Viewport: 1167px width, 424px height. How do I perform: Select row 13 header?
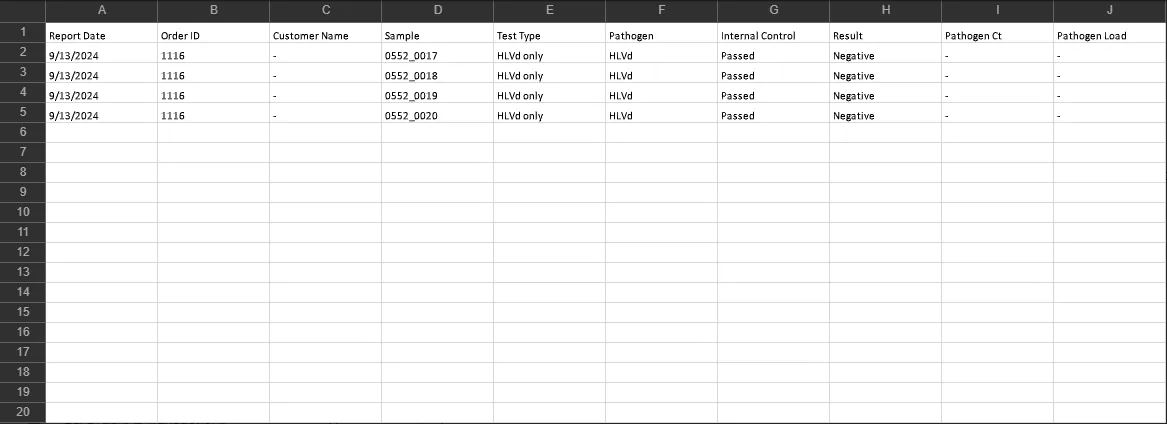(x=22, y=272)
